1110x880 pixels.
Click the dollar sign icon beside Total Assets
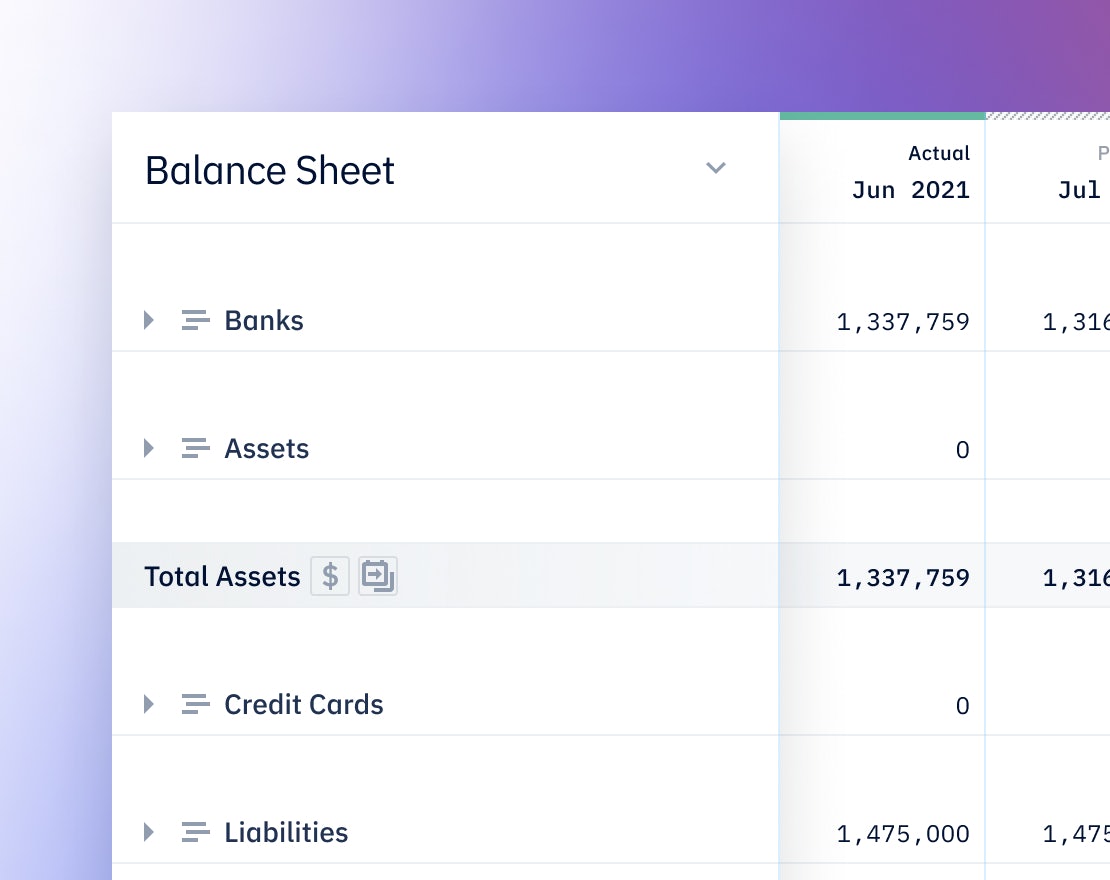click(330, 576)
